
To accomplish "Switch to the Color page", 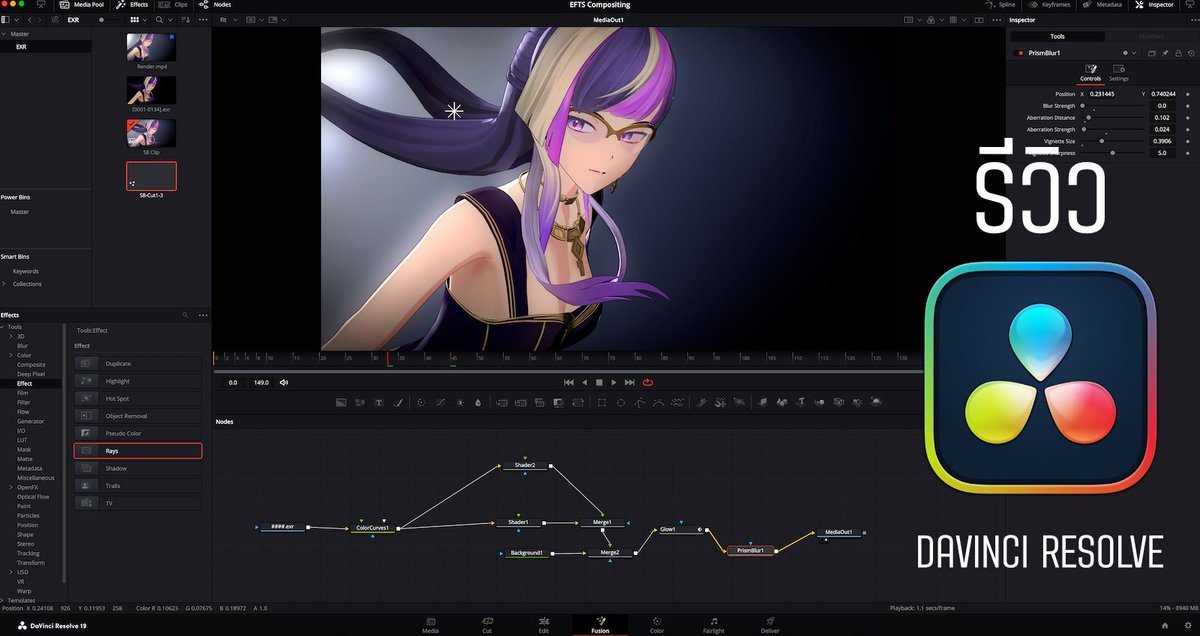I will pyautogui.click(x=656, y=625).
